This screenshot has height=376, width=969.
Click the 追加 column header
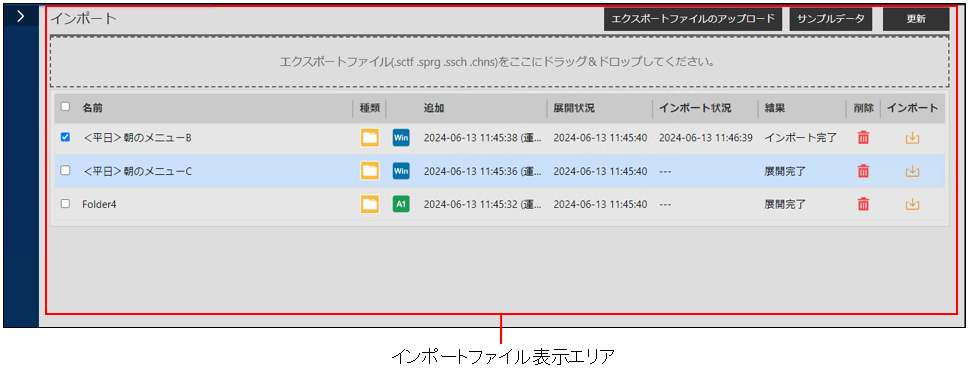(x=434, y=108)
